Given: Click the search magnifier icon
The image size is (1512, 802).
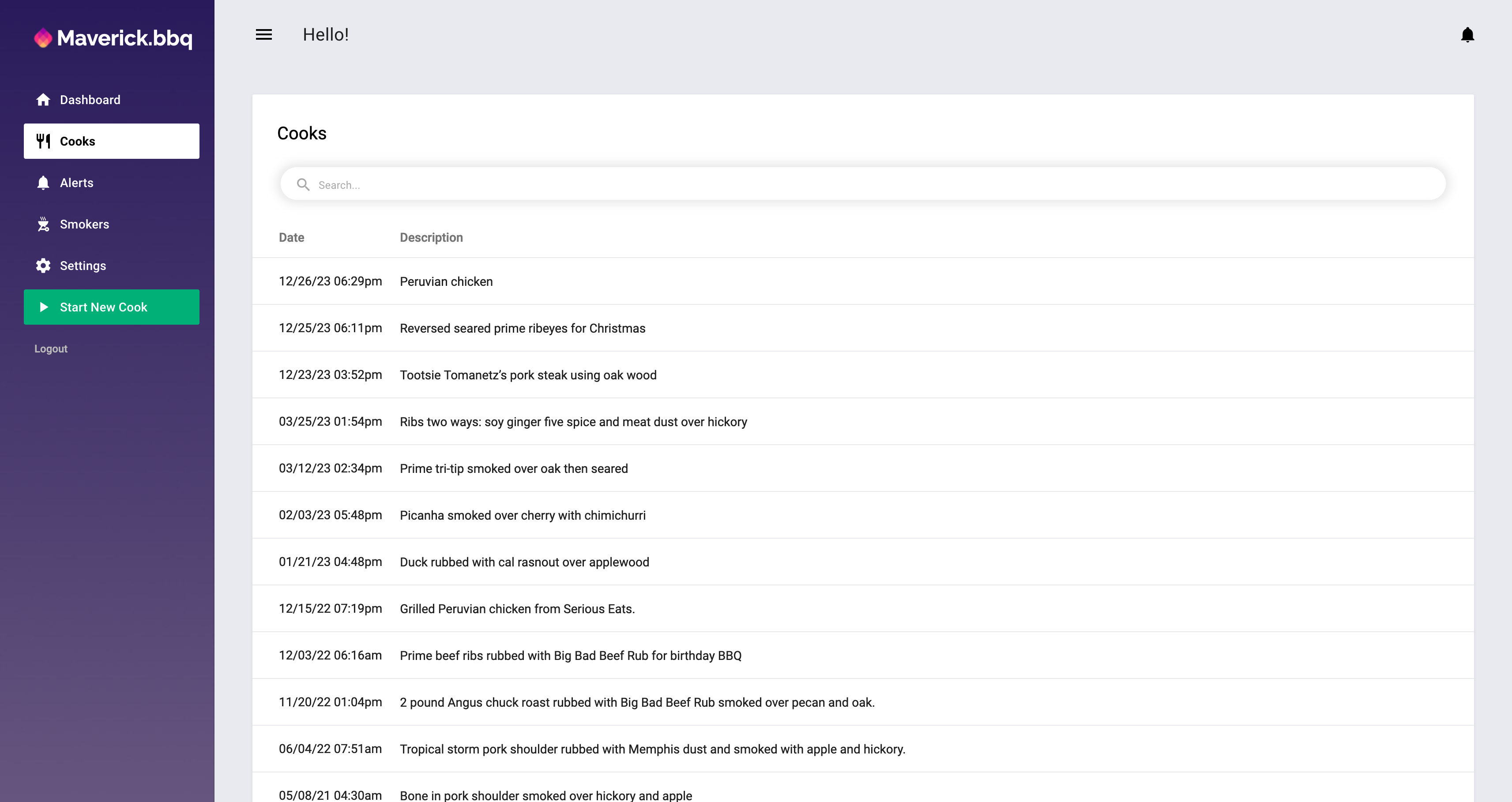Looking at the screenshot, I should [303, 185].
